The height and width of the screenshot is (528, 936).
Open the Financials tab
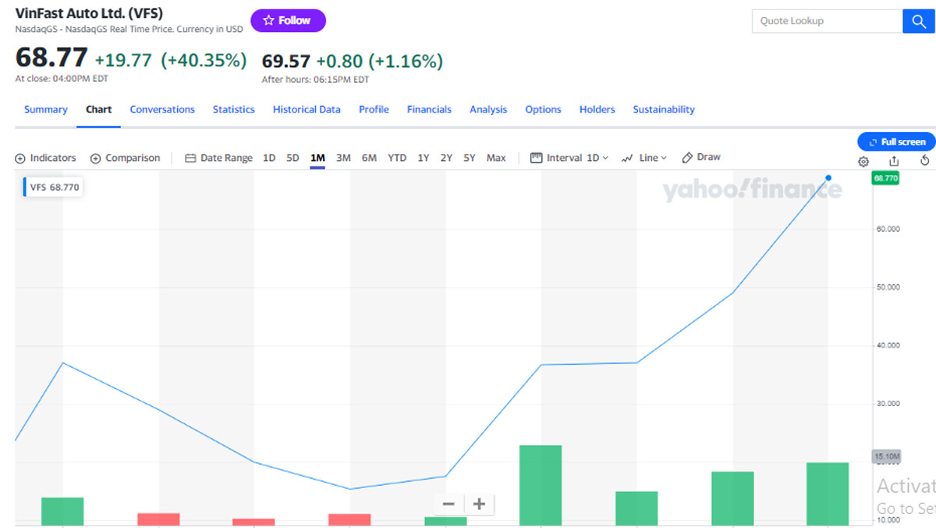point(429,110)
